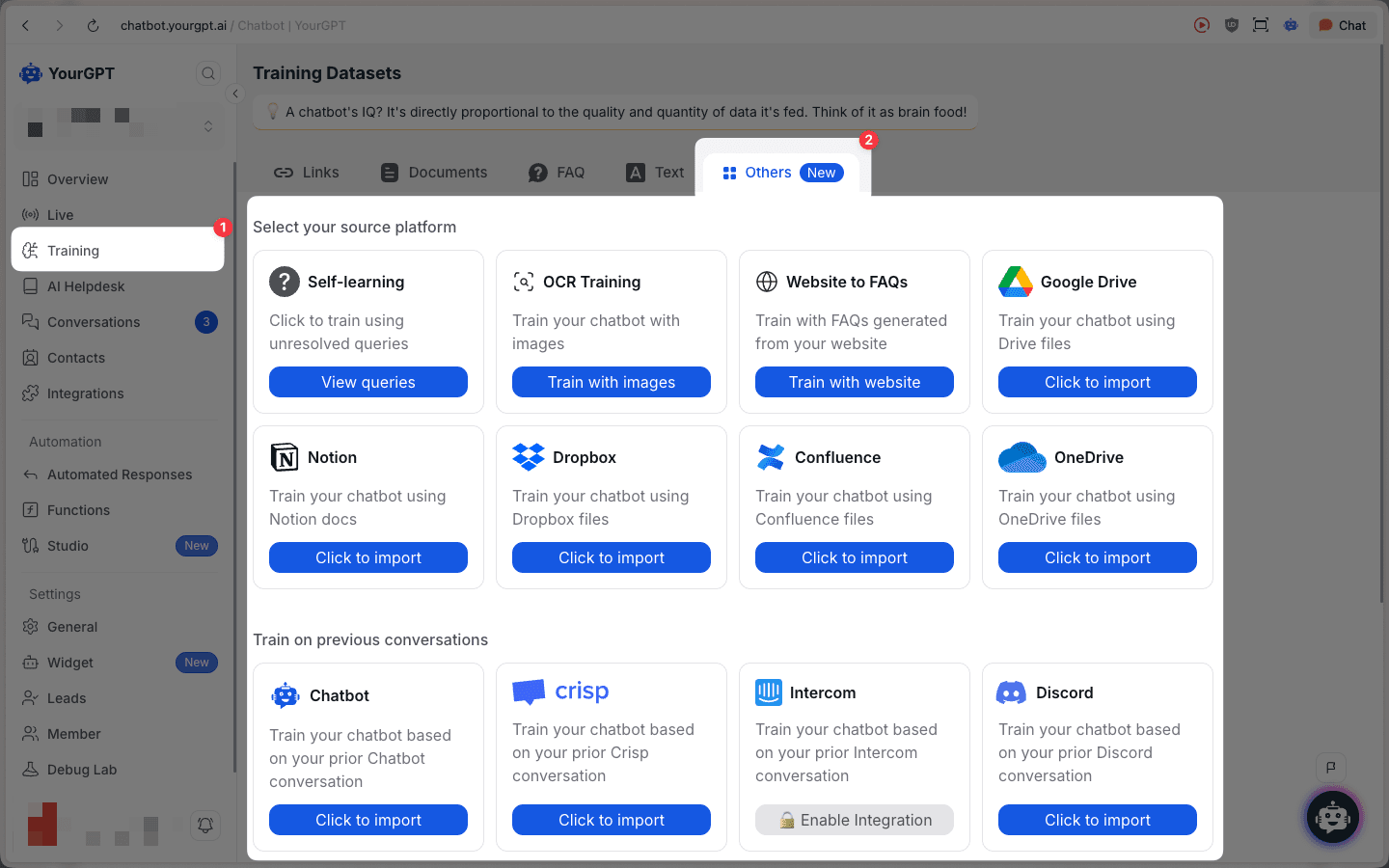
Task: Expand the workspace selector dropdown
Action: point(207,126)
